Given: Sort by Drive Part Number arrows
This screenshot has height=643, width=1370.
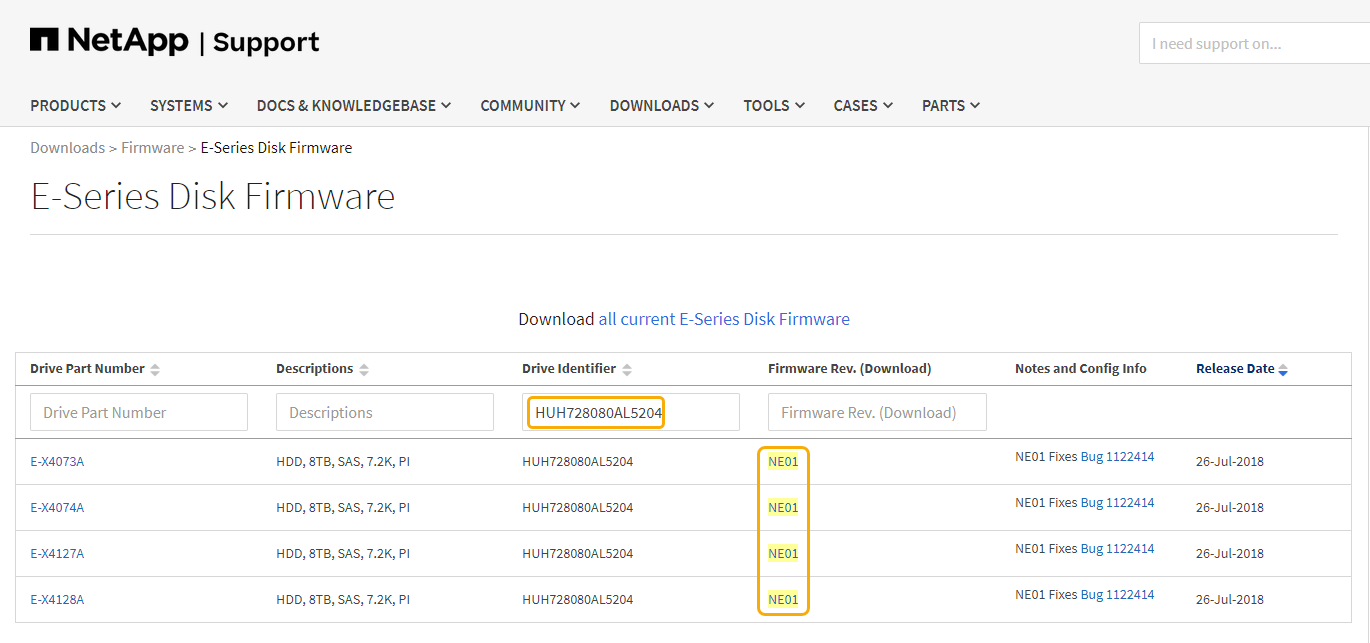Looking at the screenshot, I should [155, 369].
